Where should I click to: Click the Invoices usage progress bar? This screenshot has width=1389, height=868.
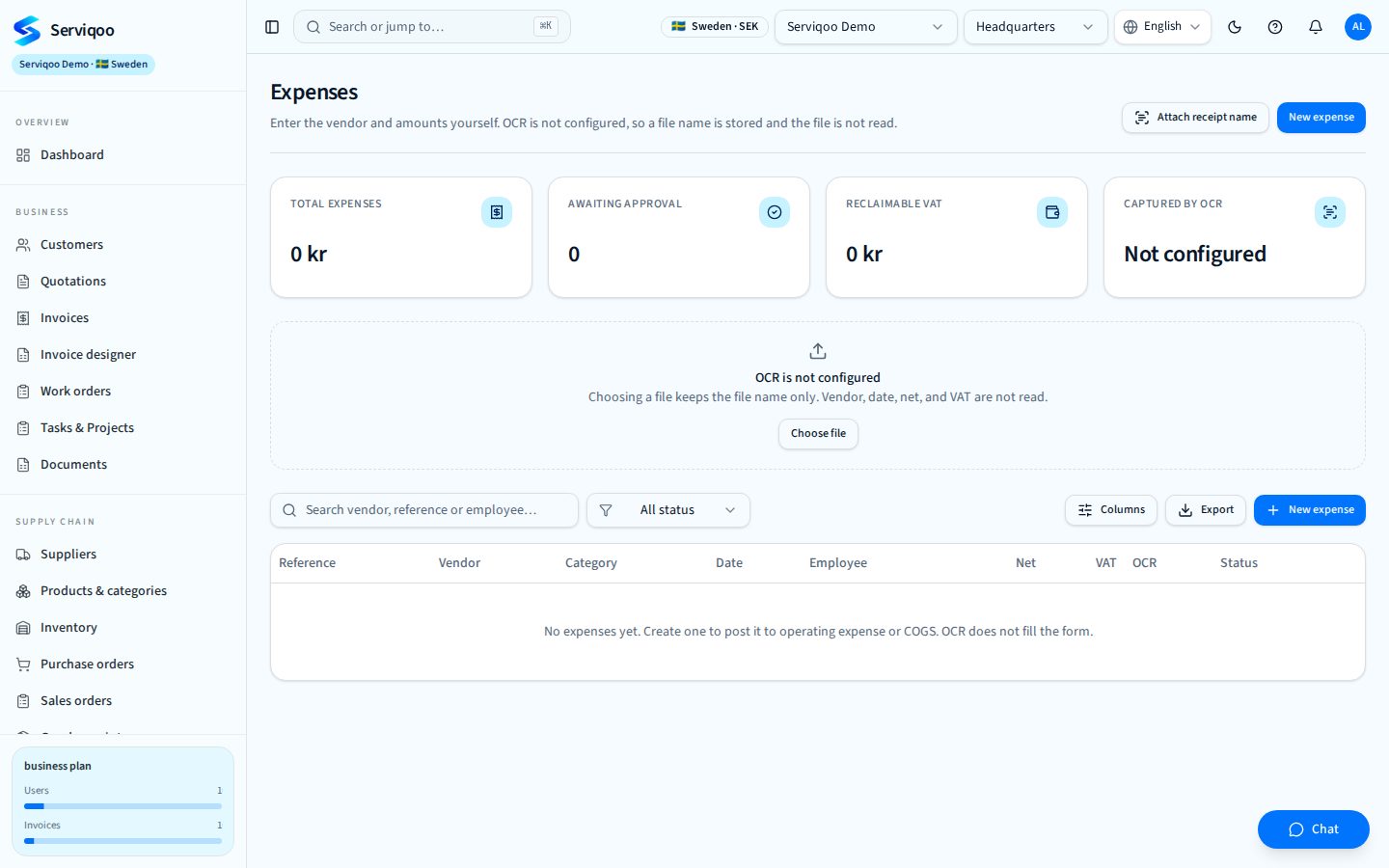[x=123, y=841]
